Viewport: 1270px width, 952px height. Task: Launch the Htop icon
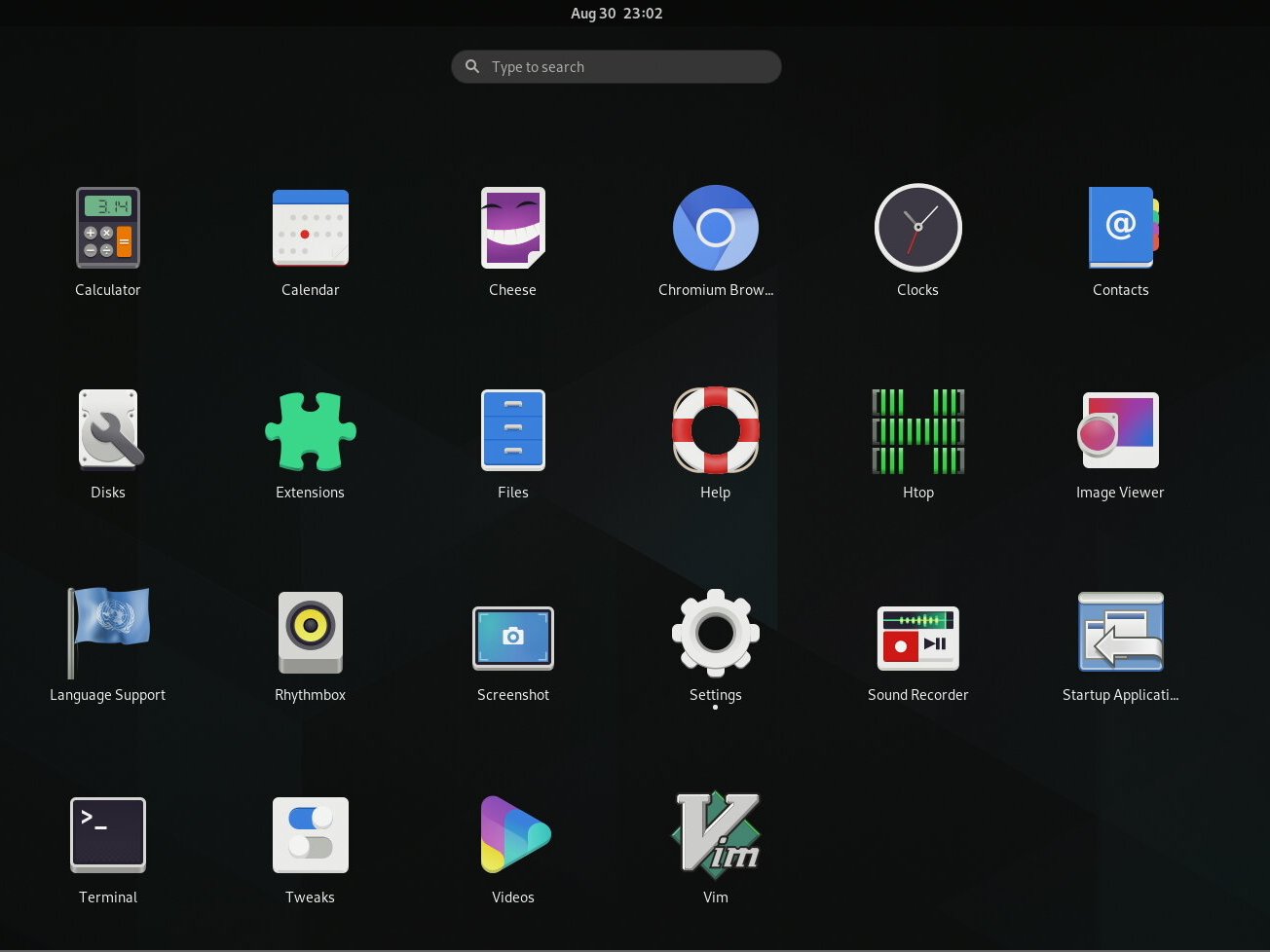(x=918, y=430)
